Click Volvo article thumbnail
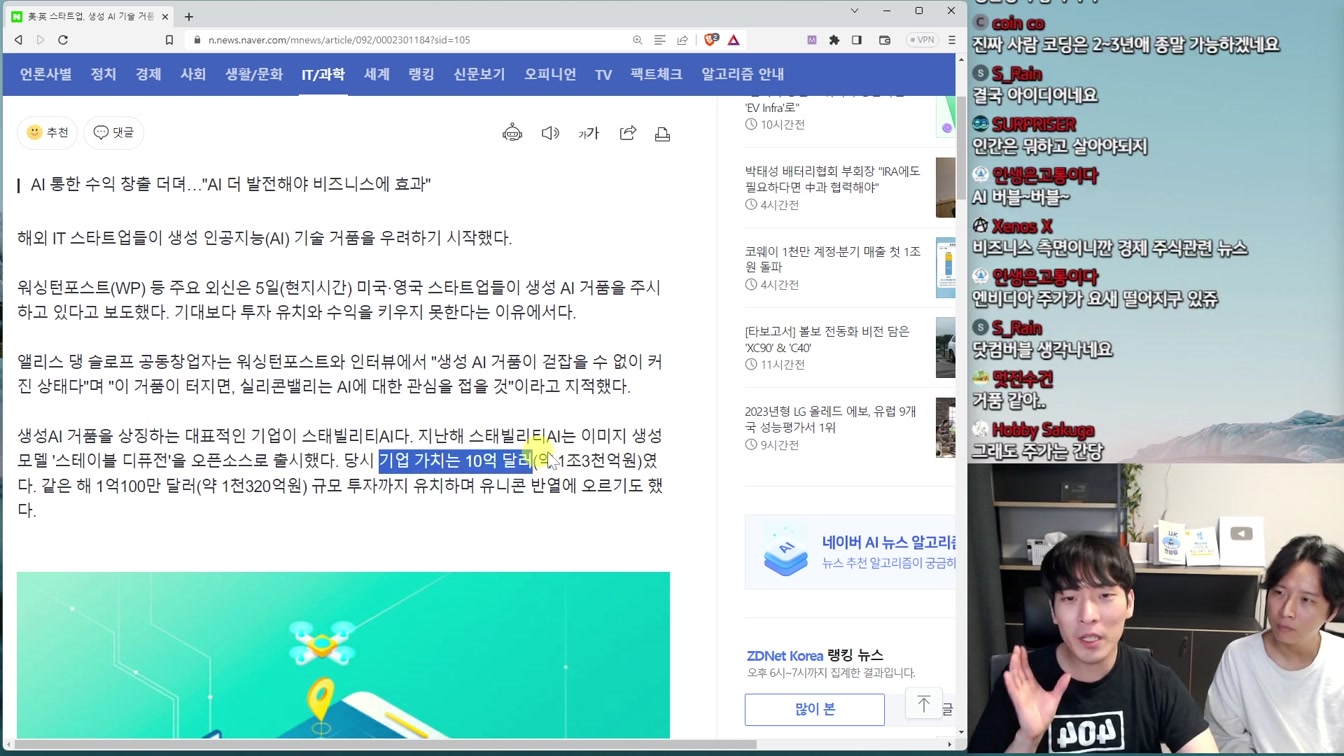The image size is (1344, 756). pos(945,347)
